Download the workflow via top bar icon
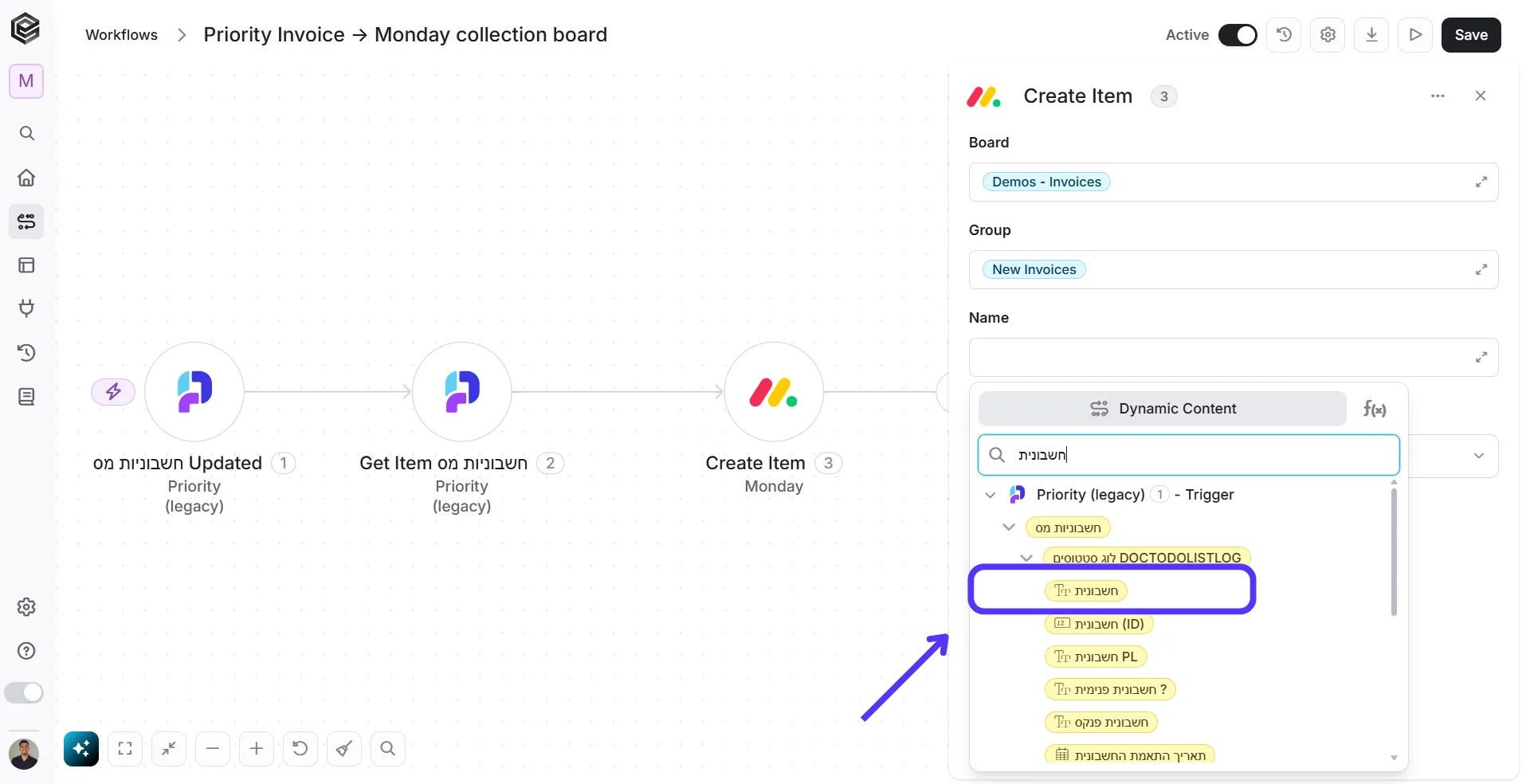The width and height of the screenshot is (1526, 784). coord(1371,34)
